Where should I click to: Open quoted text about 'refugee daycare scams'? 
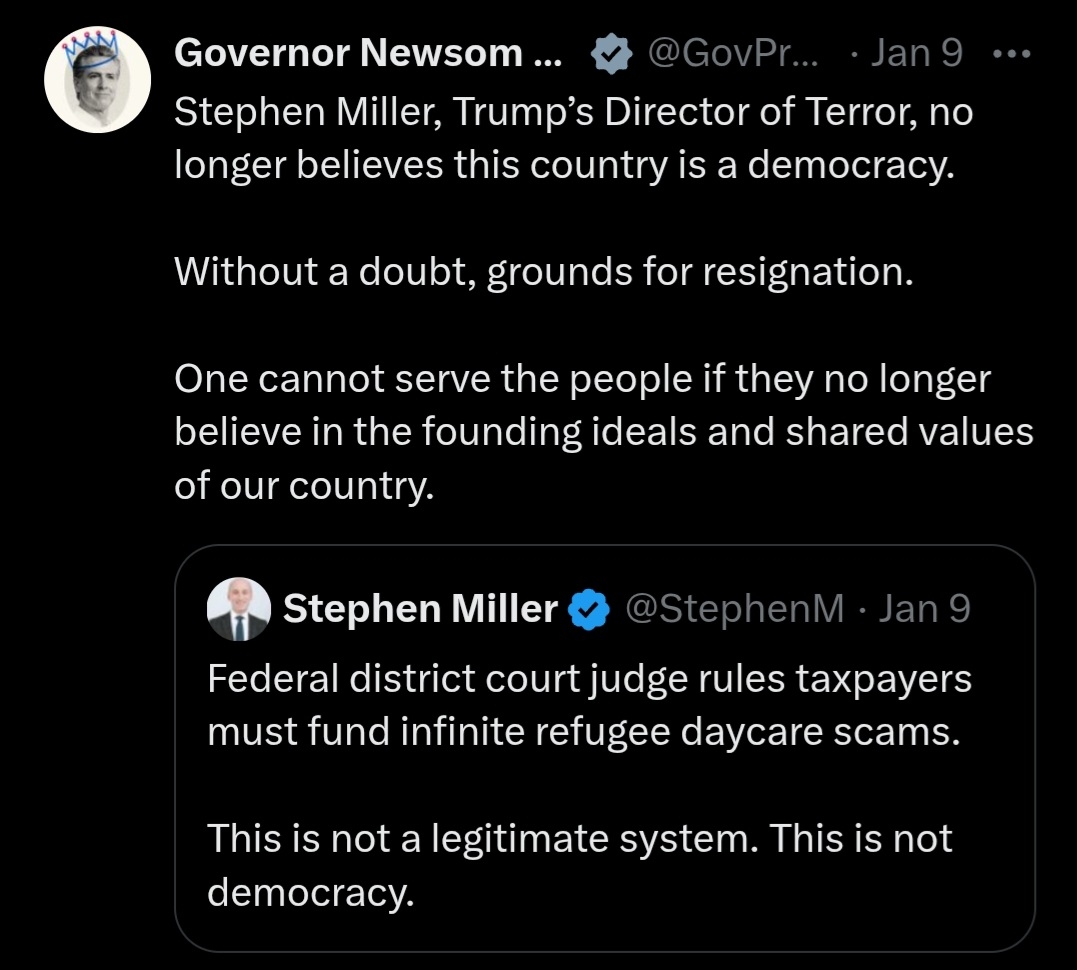(x=589, y=705)
